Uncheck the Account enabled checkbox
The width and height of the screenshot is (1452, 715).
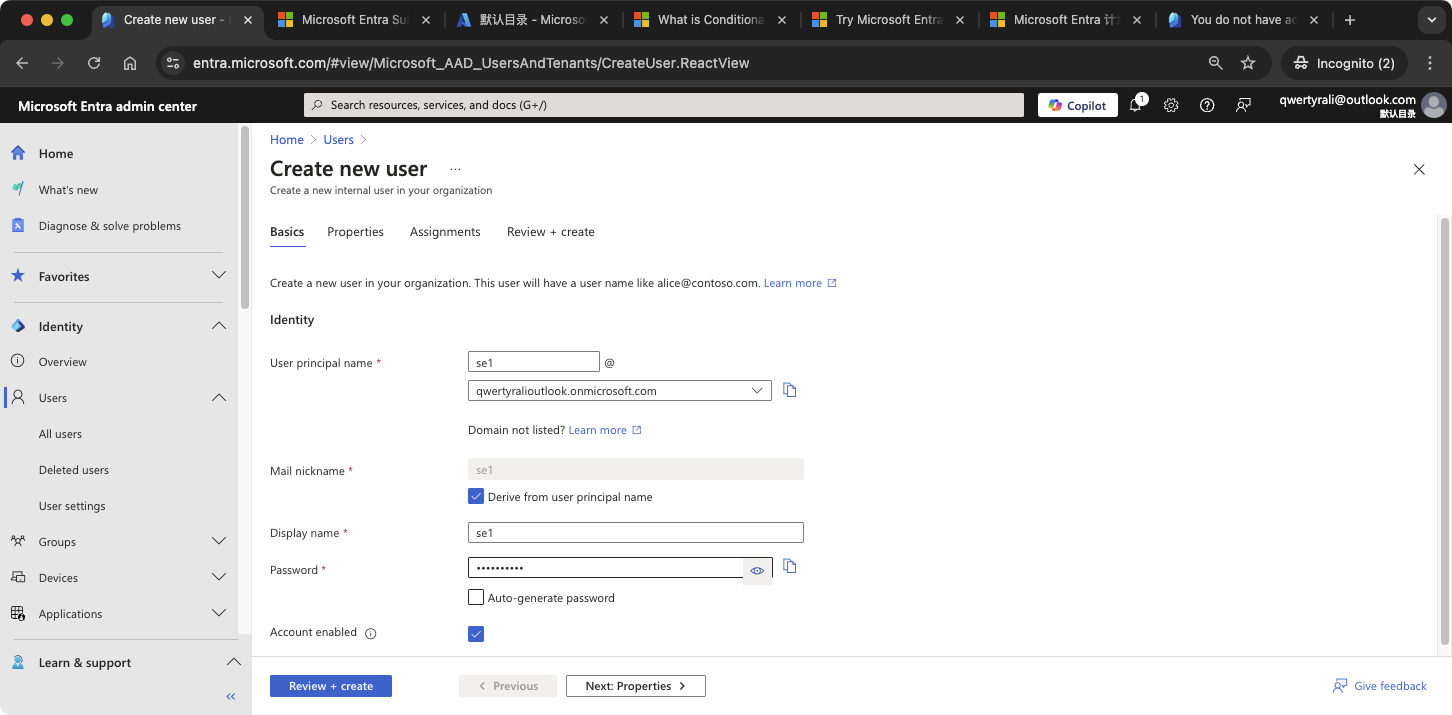[x=476, y=634]
